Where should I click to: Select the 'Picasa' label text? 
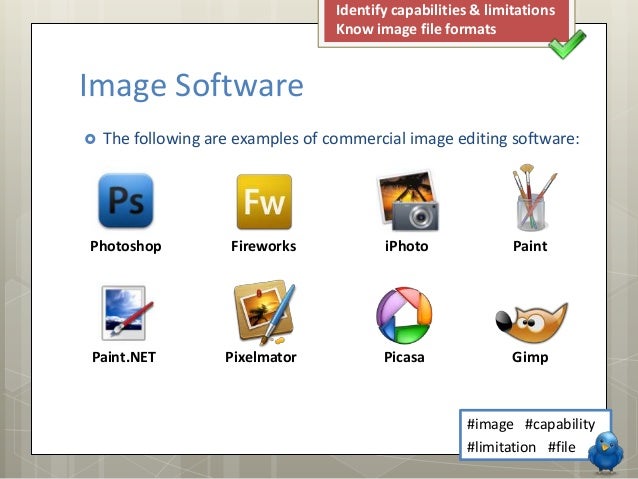tap(404, 357)
